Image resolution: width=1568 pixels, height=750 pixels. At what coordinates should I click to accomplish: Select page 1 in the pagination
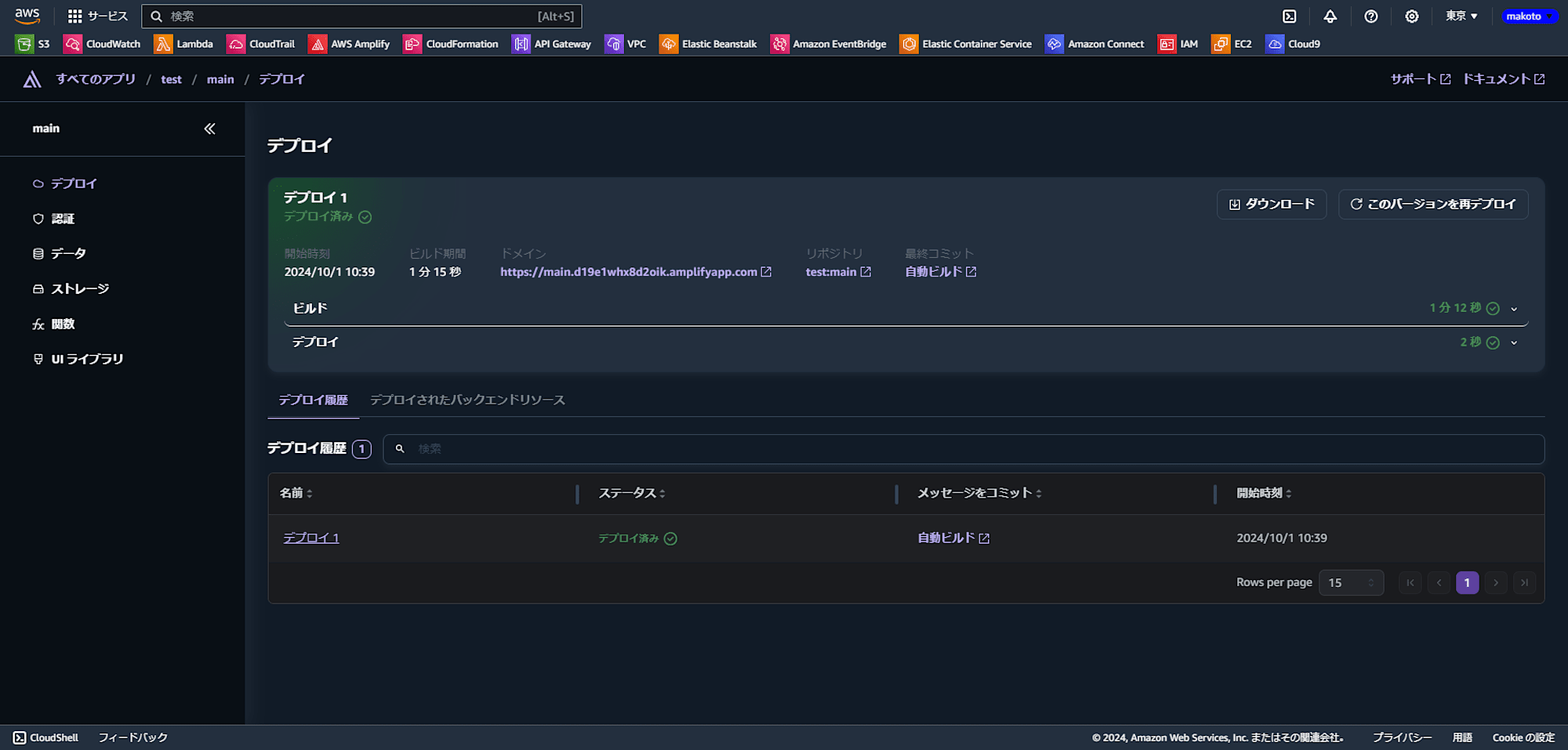pos(1467,582)
